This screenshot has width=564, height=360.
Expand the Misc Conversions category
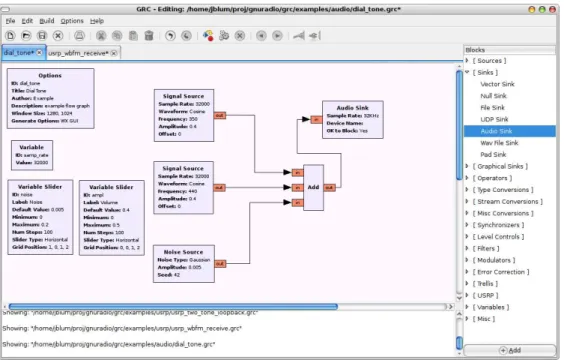[467, 213]
